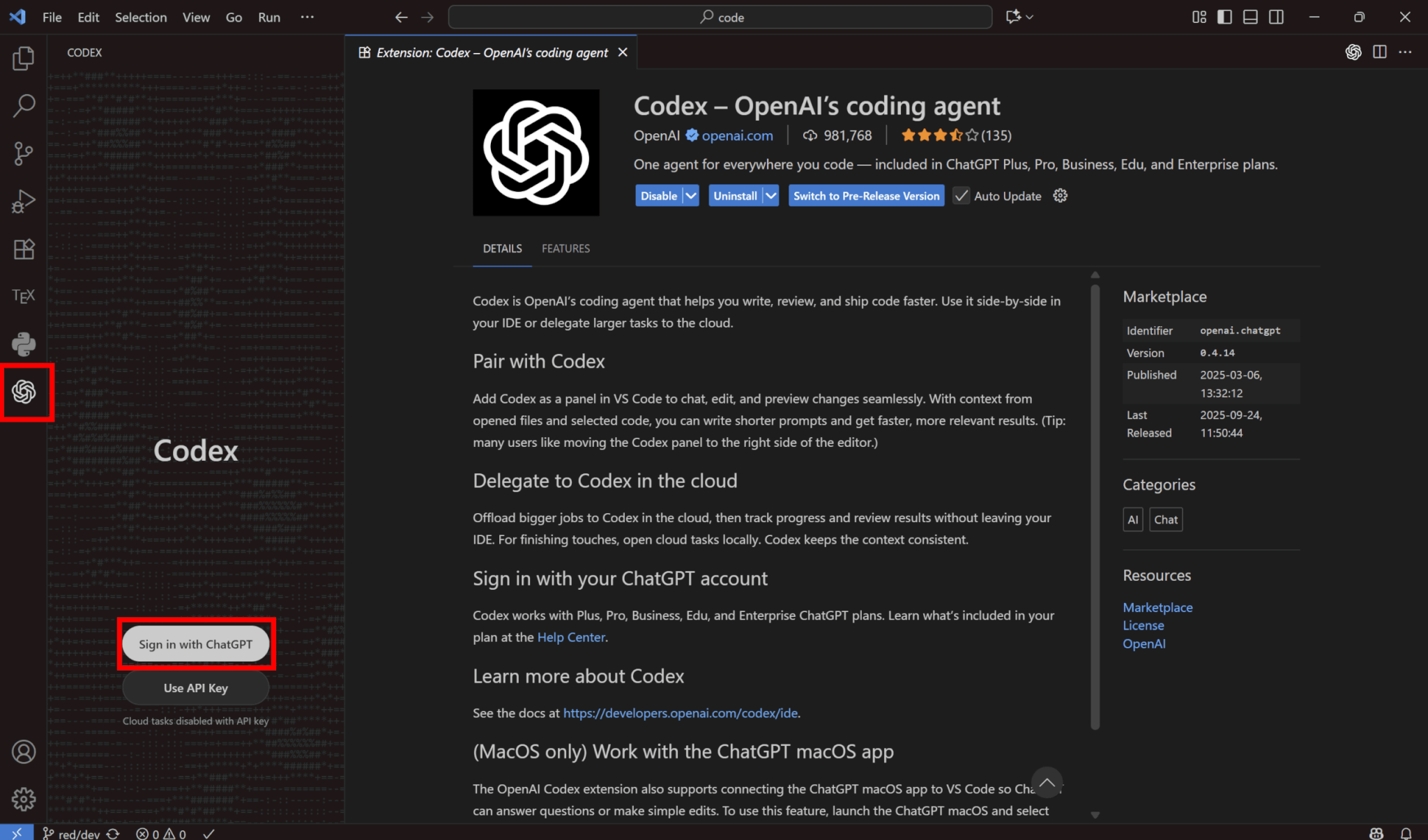The image size is (1428, 840).
Task: Expand the Disable button dropdown arrow
Action: tap(690, 196)
